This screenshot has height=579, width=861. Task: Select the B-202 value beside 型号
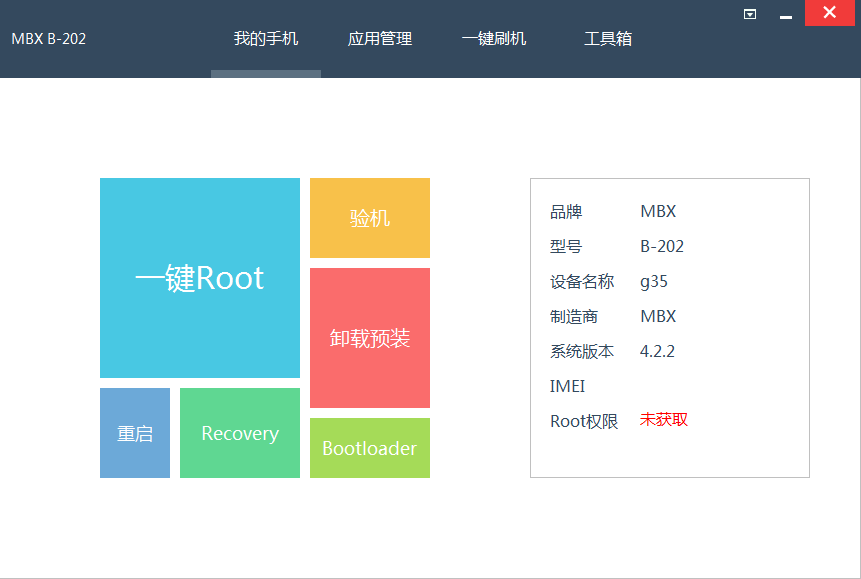(x=662, y=247)
